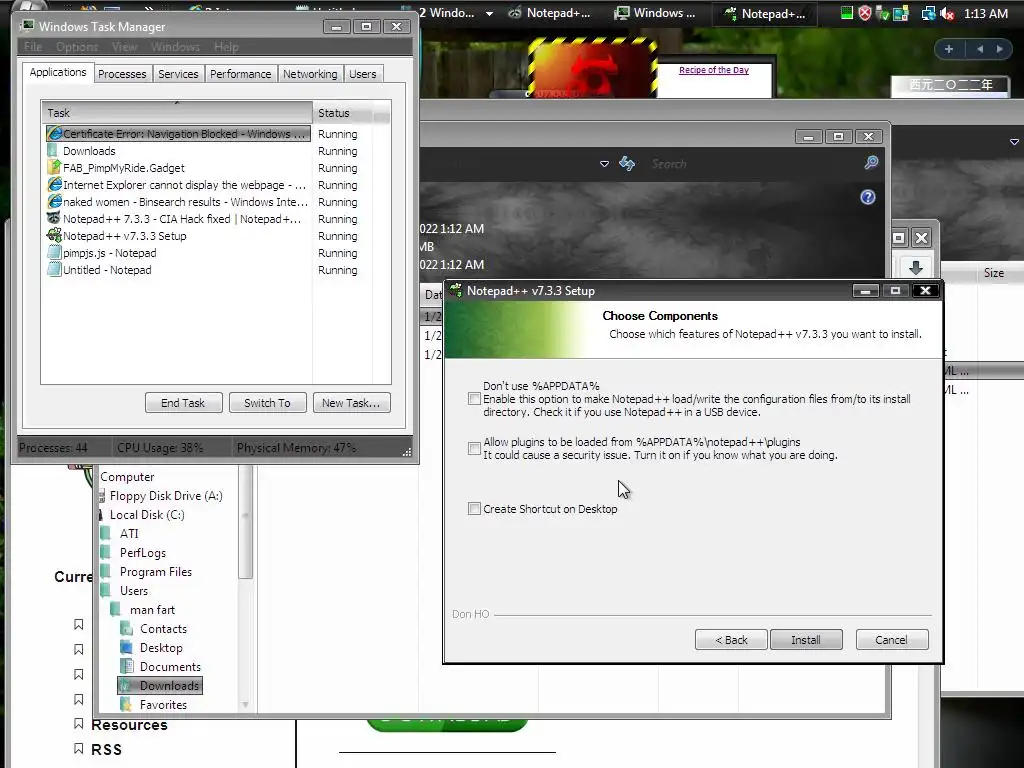
Task: Click Users folder icon in tree
Action: click(106, 590)
